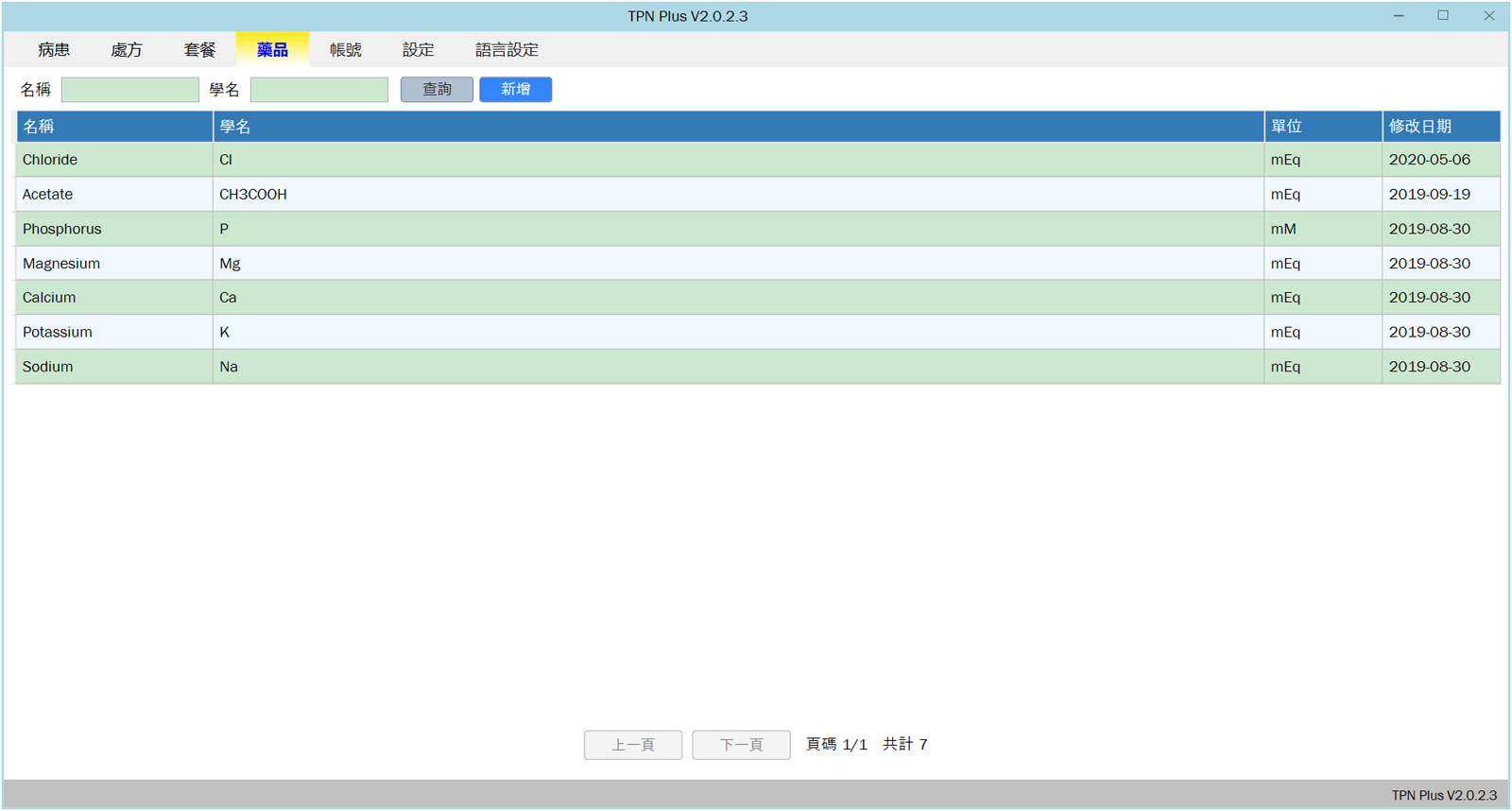Click the 名稱 search input field
Viewport: 1512px width, 811px height.
coord(130,90)
